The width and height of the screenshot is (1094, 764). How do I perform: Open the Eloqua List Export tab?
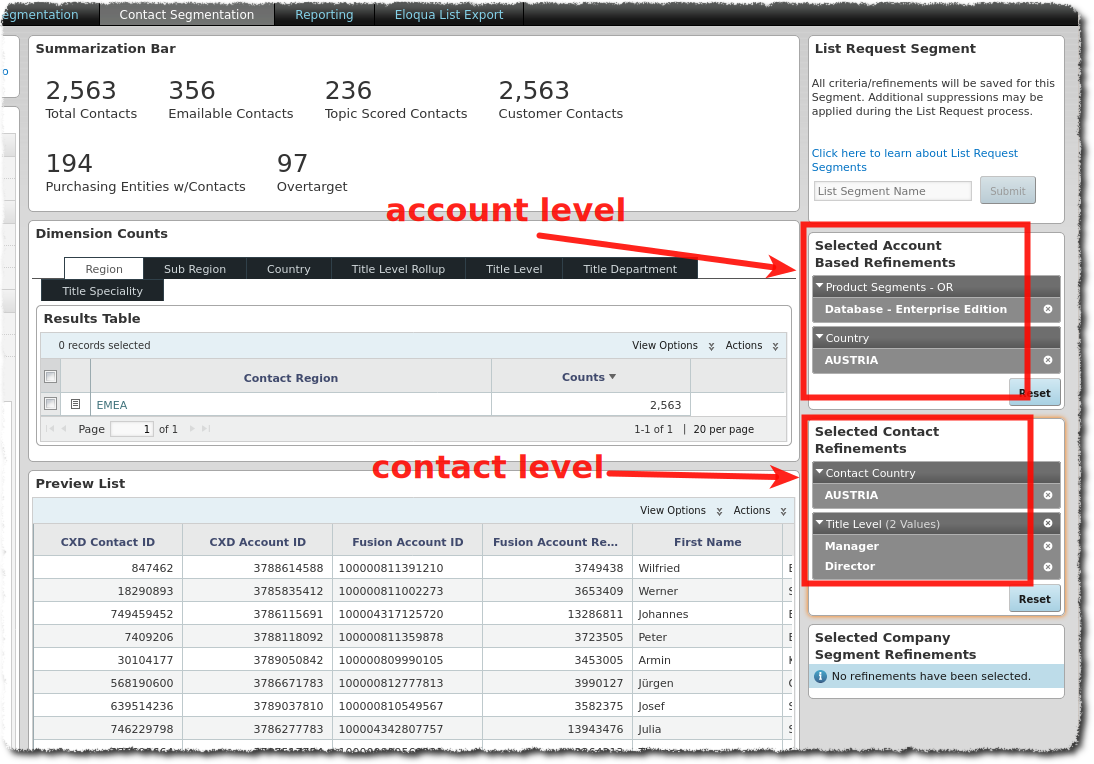[448, 15]
